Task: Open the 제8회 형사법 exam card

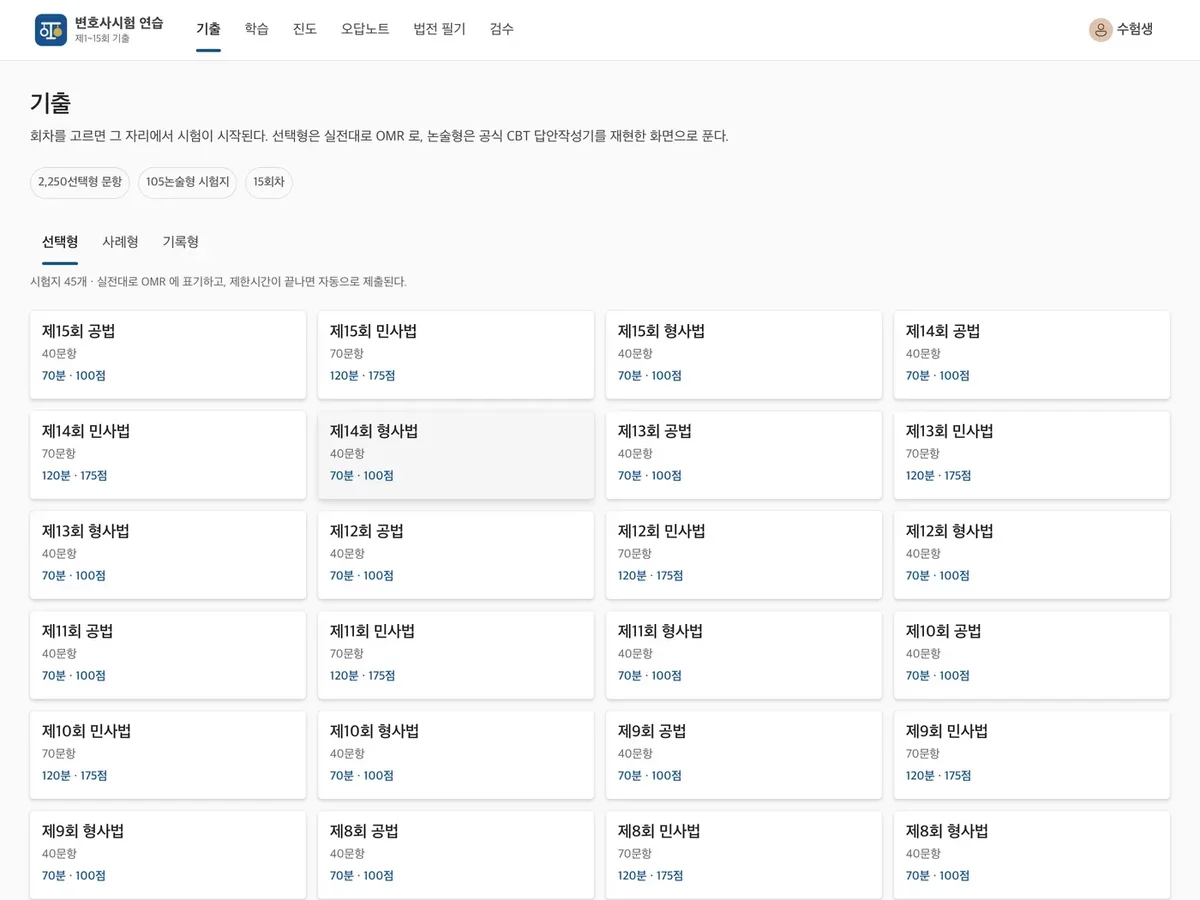Action: [x=1032, y=855]
